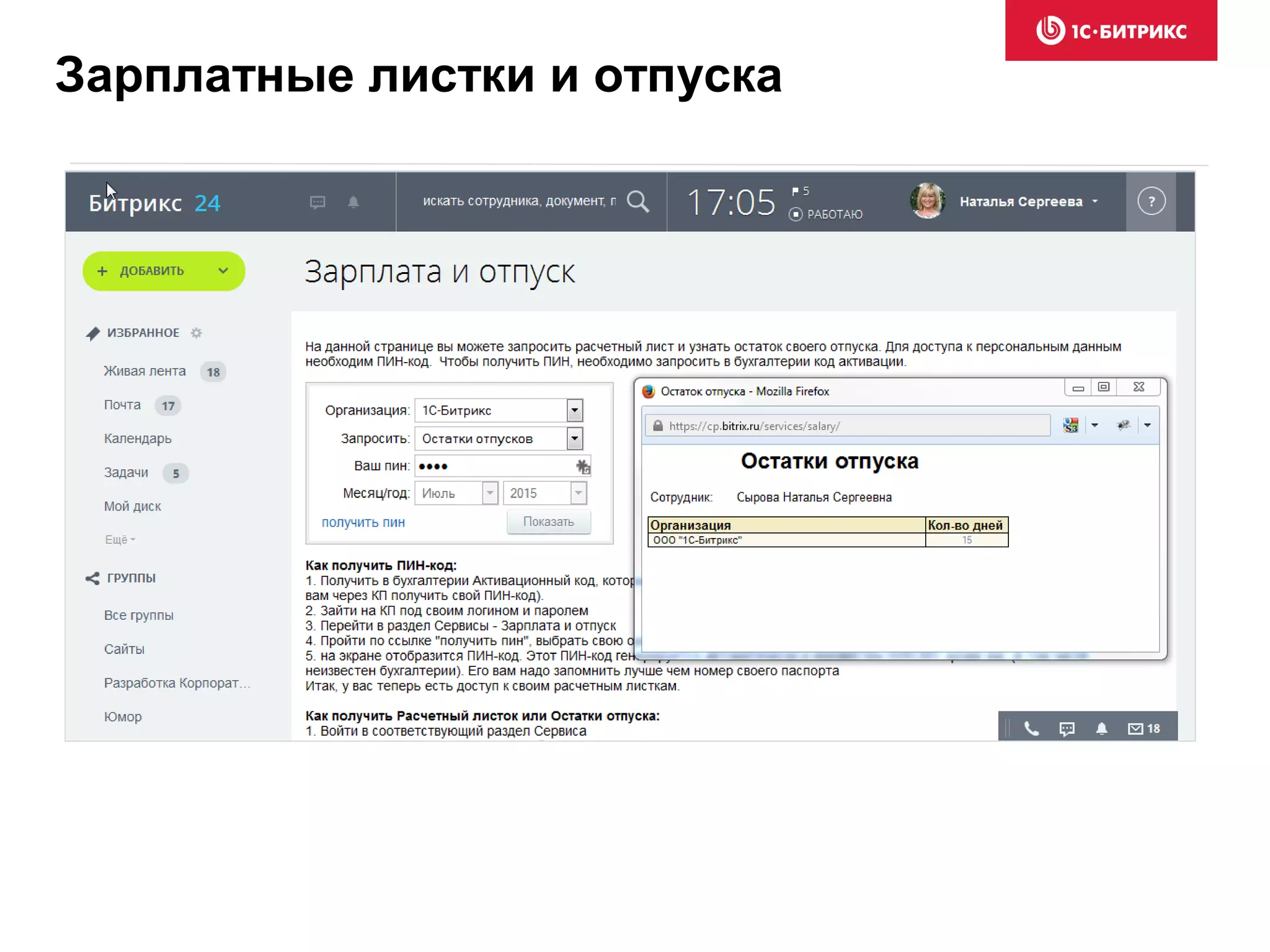
Task: Click the Кол-во дней column header
Action: [966, 525]
